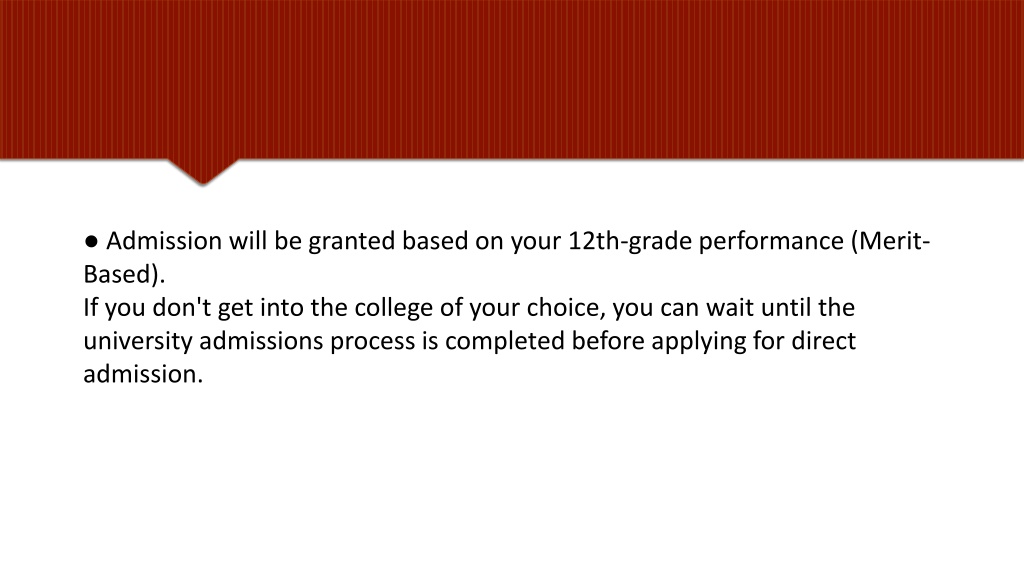Click the word "If" starting second paragraph
This screenshot has height=576, width=1024.
pyautogui.click(x=90, y=308)
